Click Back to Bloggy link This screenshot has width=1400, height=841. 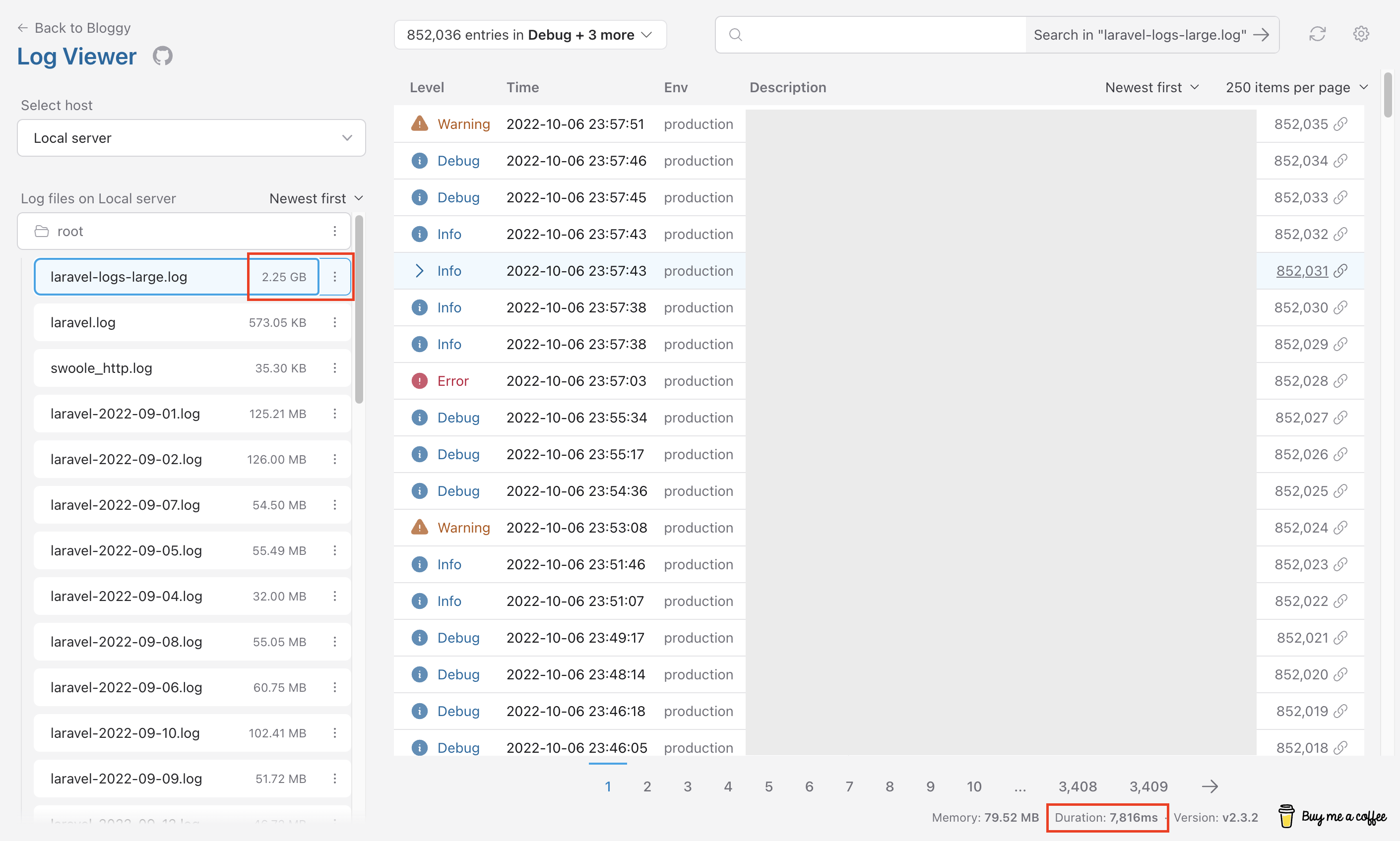pos(74,28)
